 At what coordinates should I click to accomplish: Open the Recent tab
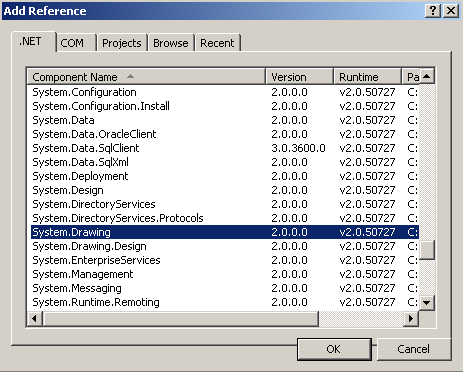coord(217,43)
